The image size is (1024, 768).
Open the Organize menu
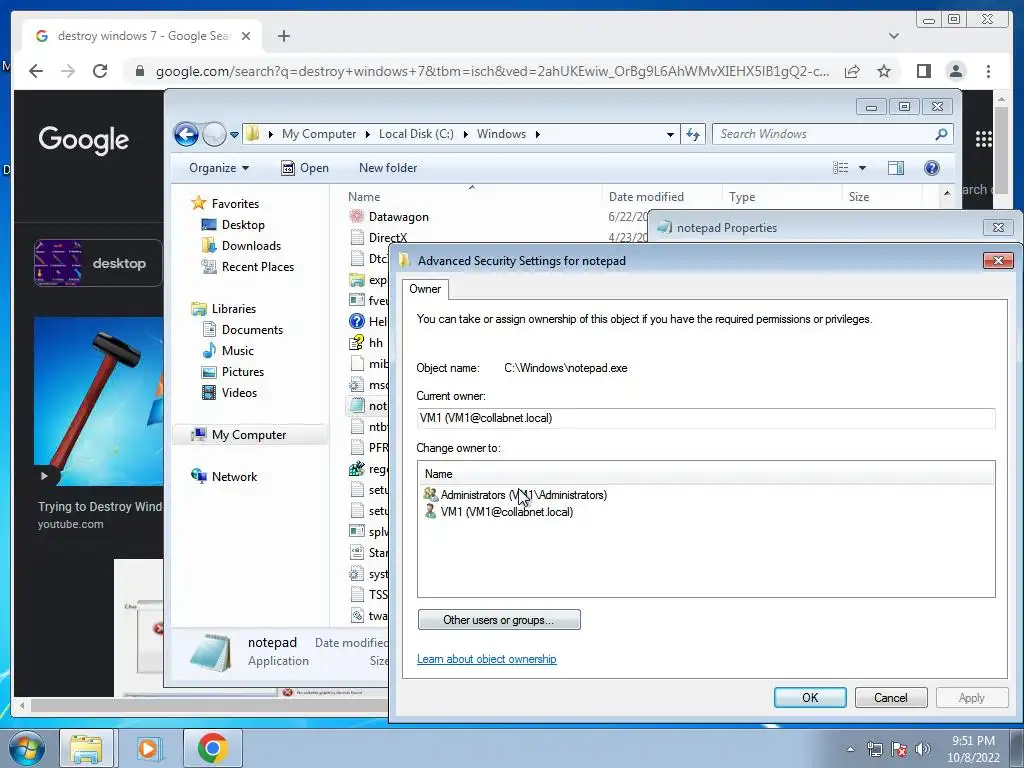[219, 168]
